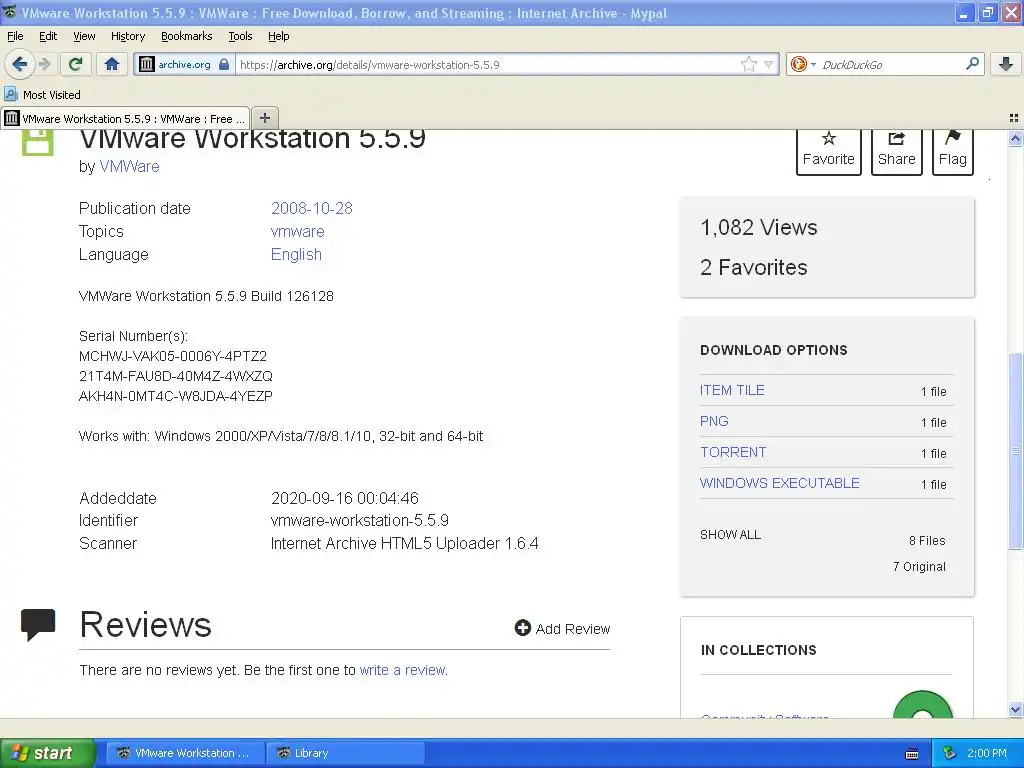Screen dimensions: 1024x768
Task: Click the keyboard icon in system tray
Action: 912,754
